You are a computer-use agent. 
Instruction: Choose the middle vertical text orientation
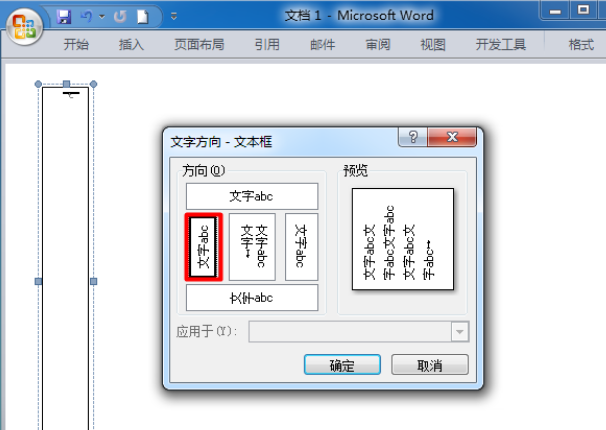[252, 246]
